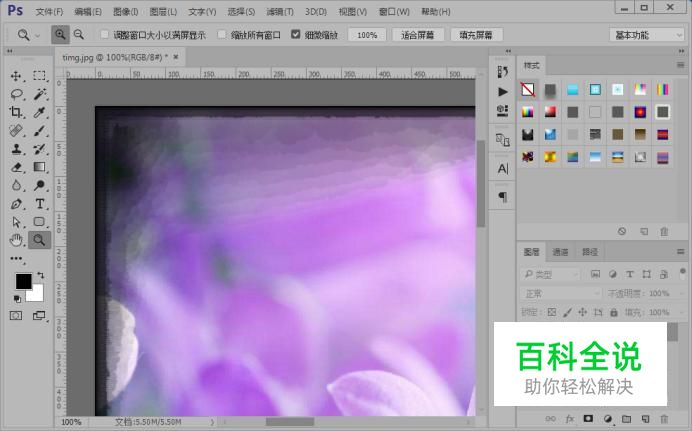Click the white background color swatch

[37, 294]
